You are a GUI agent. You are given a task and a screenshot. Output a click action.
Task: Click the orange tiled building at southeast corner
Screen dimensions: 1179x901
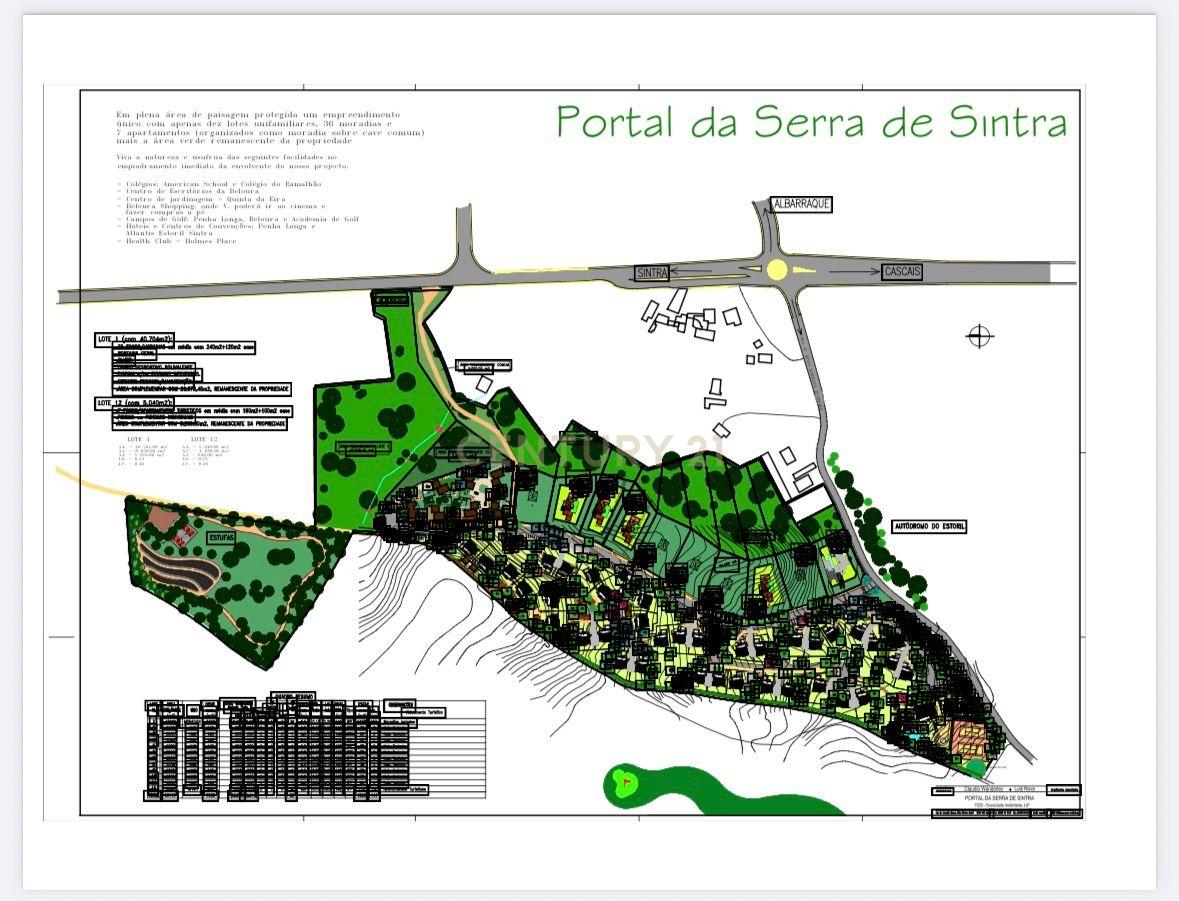(x=966, y=737)
